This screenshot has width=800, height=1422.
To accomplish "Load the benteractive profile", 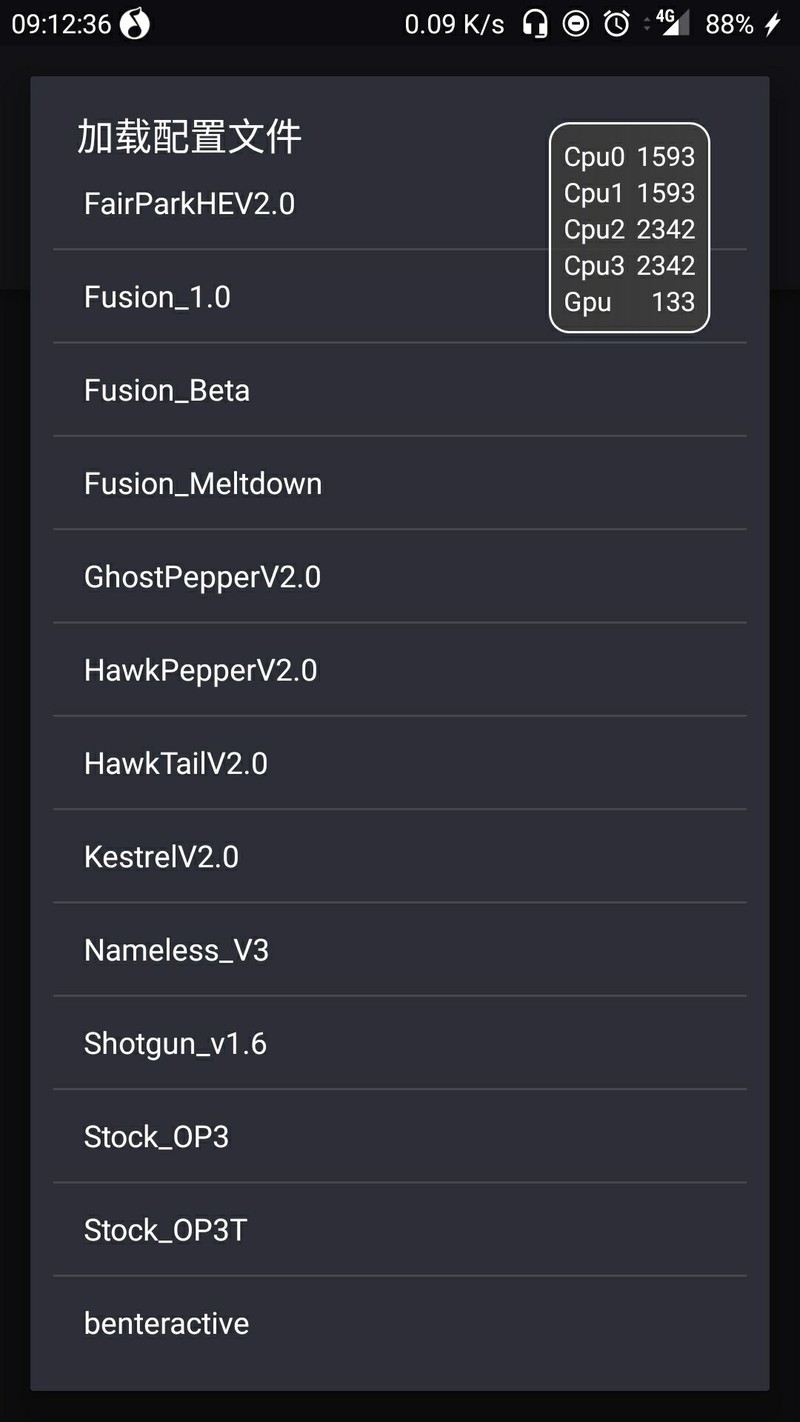I will tap(399, 1323).
